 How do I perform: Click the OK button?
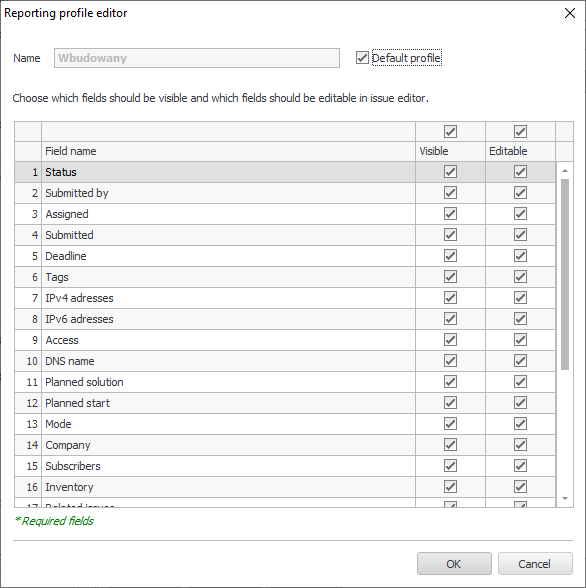[454, 564]
